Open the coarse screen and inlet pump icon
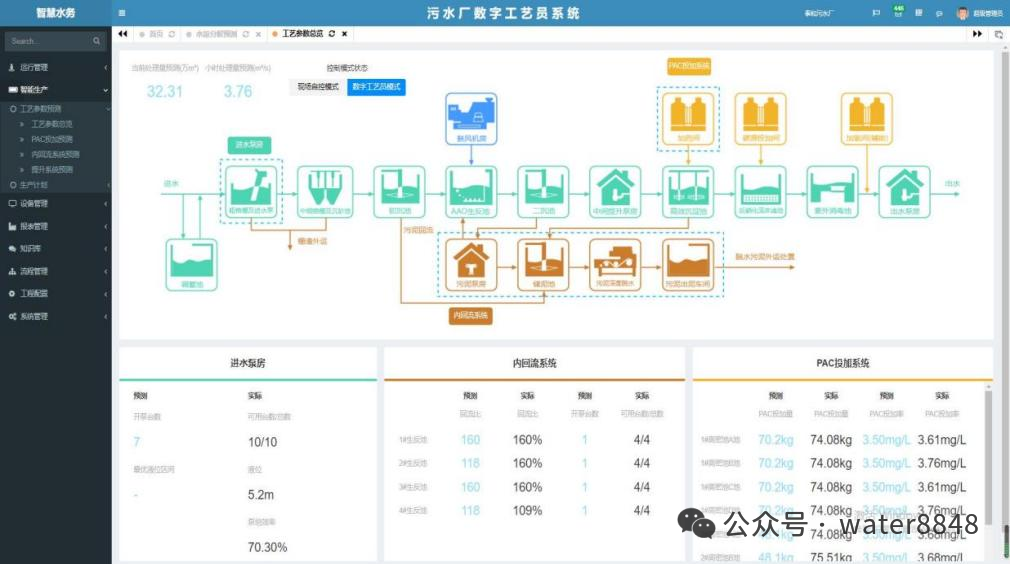The height and width of the screenshot is (564, 1010). (252, 191)
